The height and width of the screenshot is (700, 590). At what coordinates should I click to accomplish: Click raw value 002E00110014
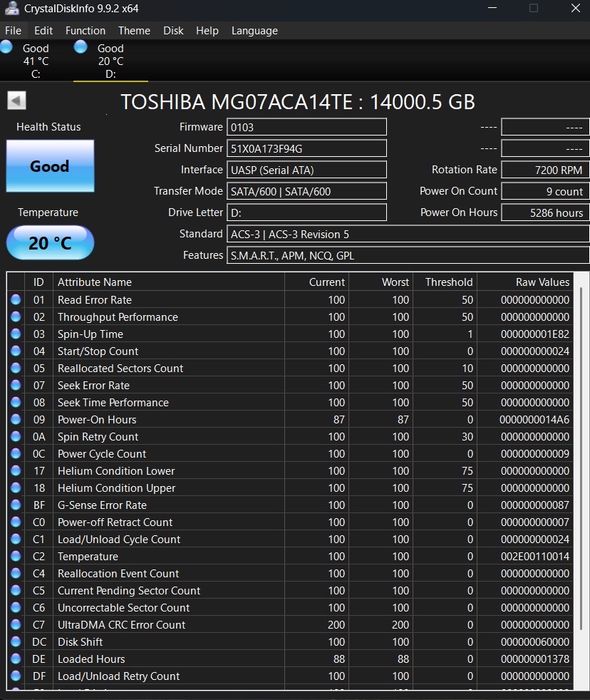click(x=535, y=556)
